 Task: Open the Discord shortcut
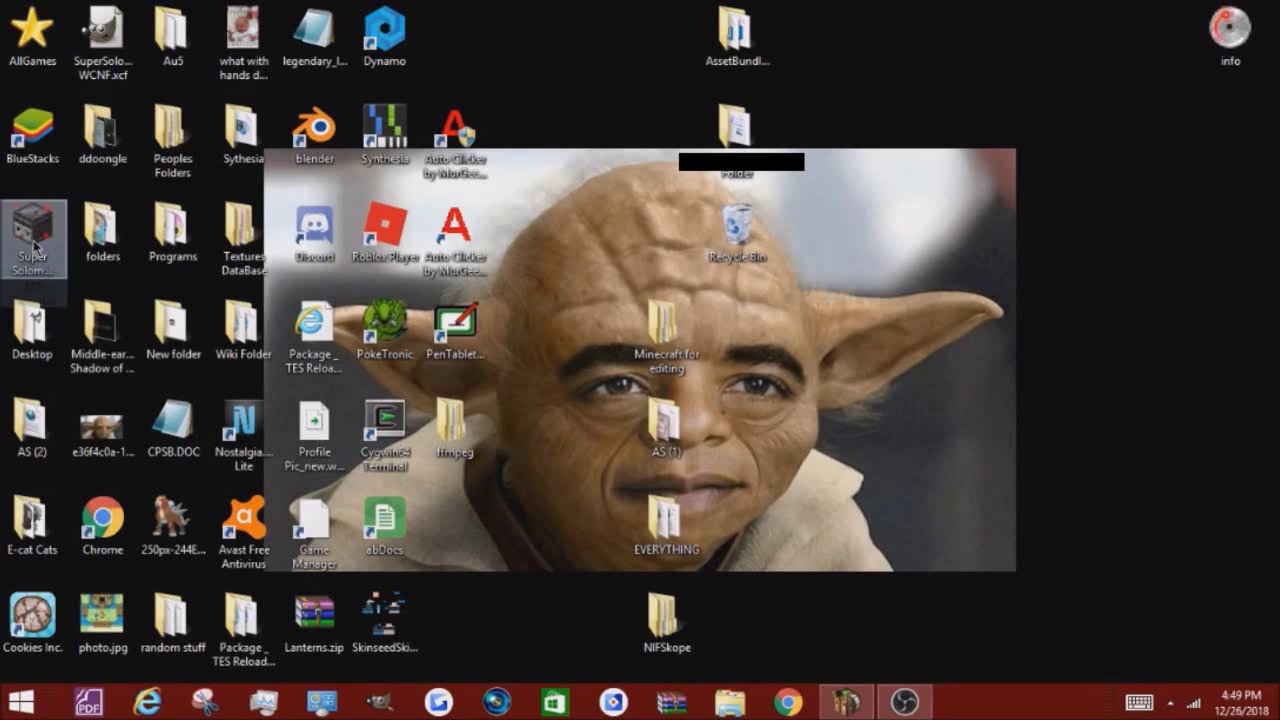pyautogui.click(x=314, y=233)
